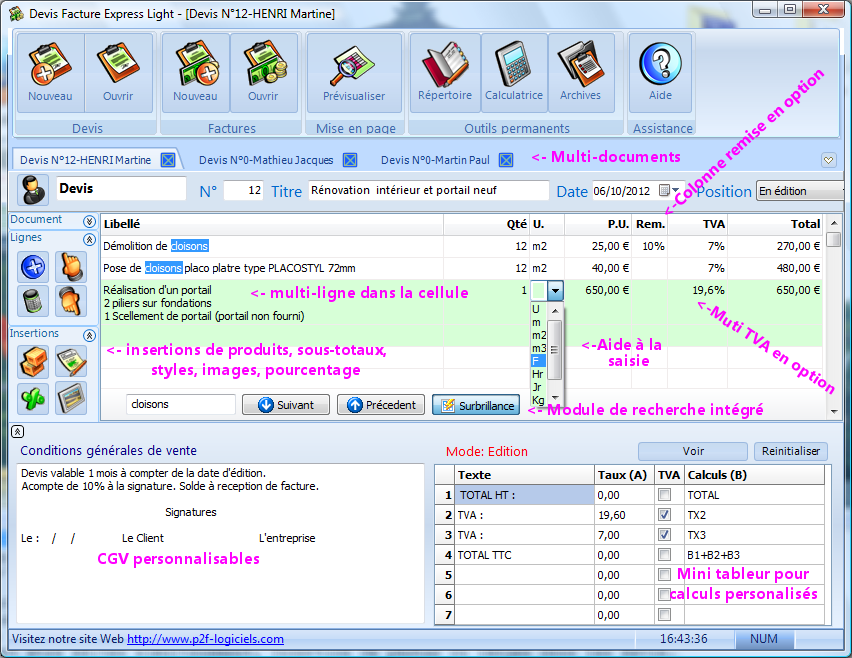852x658 pixels.
Task: Add a line with the blue plus icon
Action: pyautogui.click(x=33, y=267)
